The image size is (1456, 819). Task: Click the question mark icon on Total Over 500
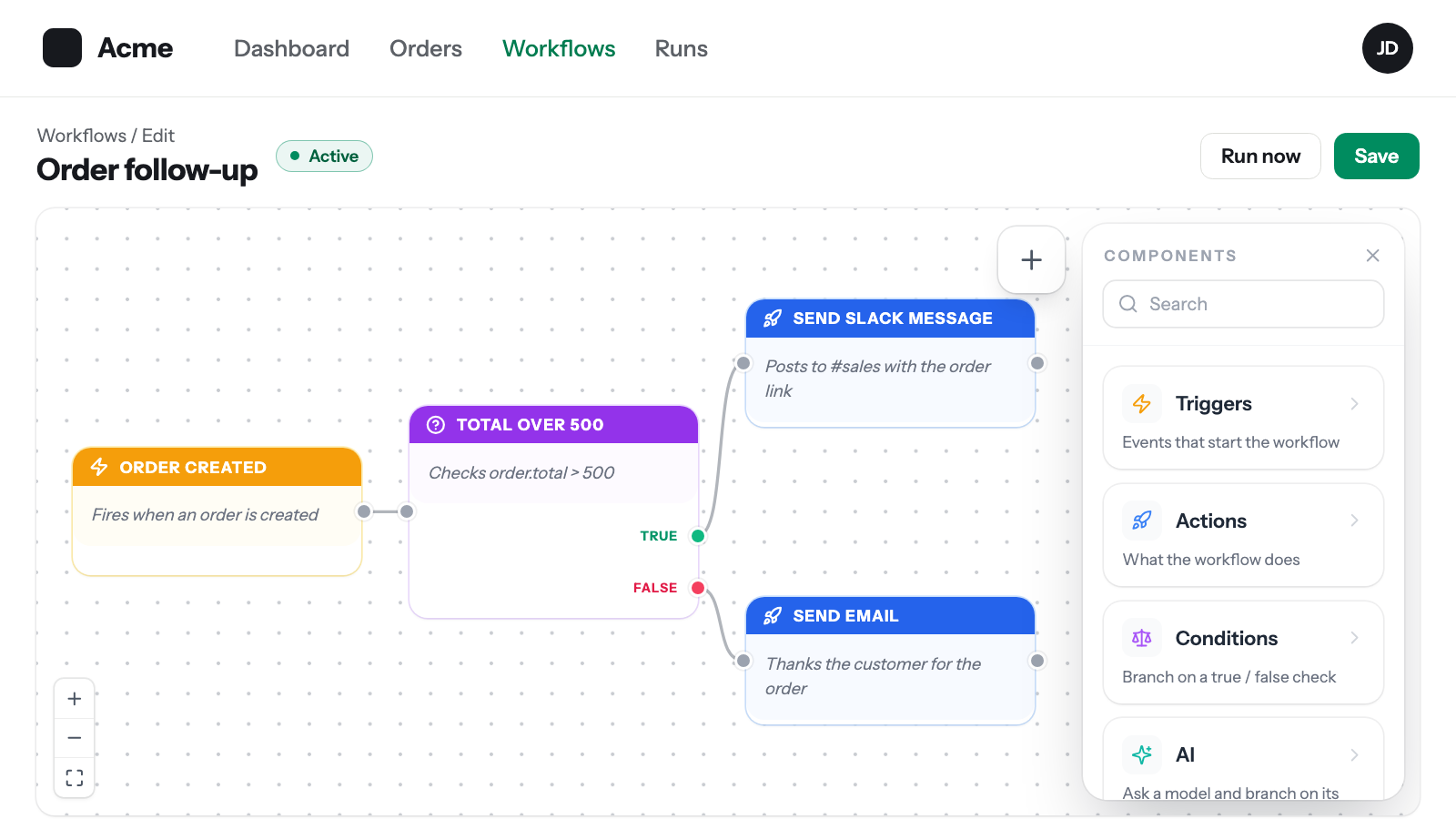point(436,425)
